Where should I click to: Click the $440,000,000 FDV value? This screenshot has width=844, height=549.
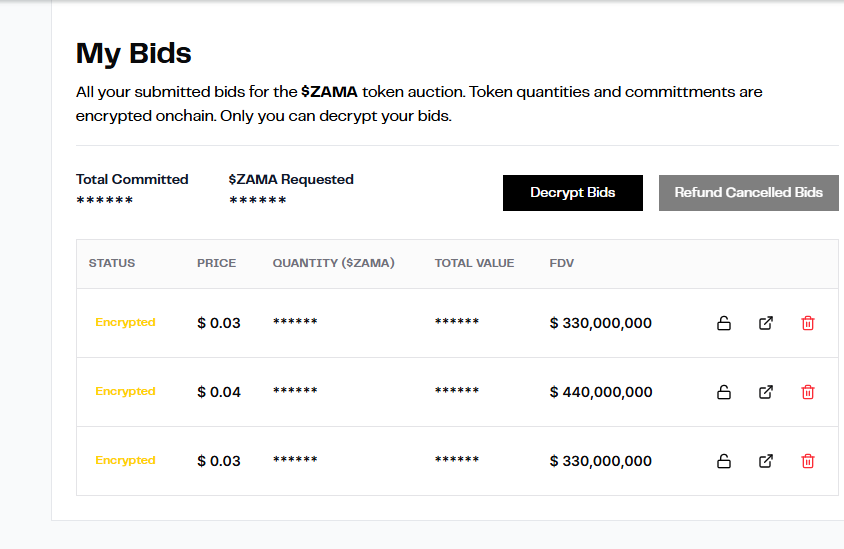[601, 392]
